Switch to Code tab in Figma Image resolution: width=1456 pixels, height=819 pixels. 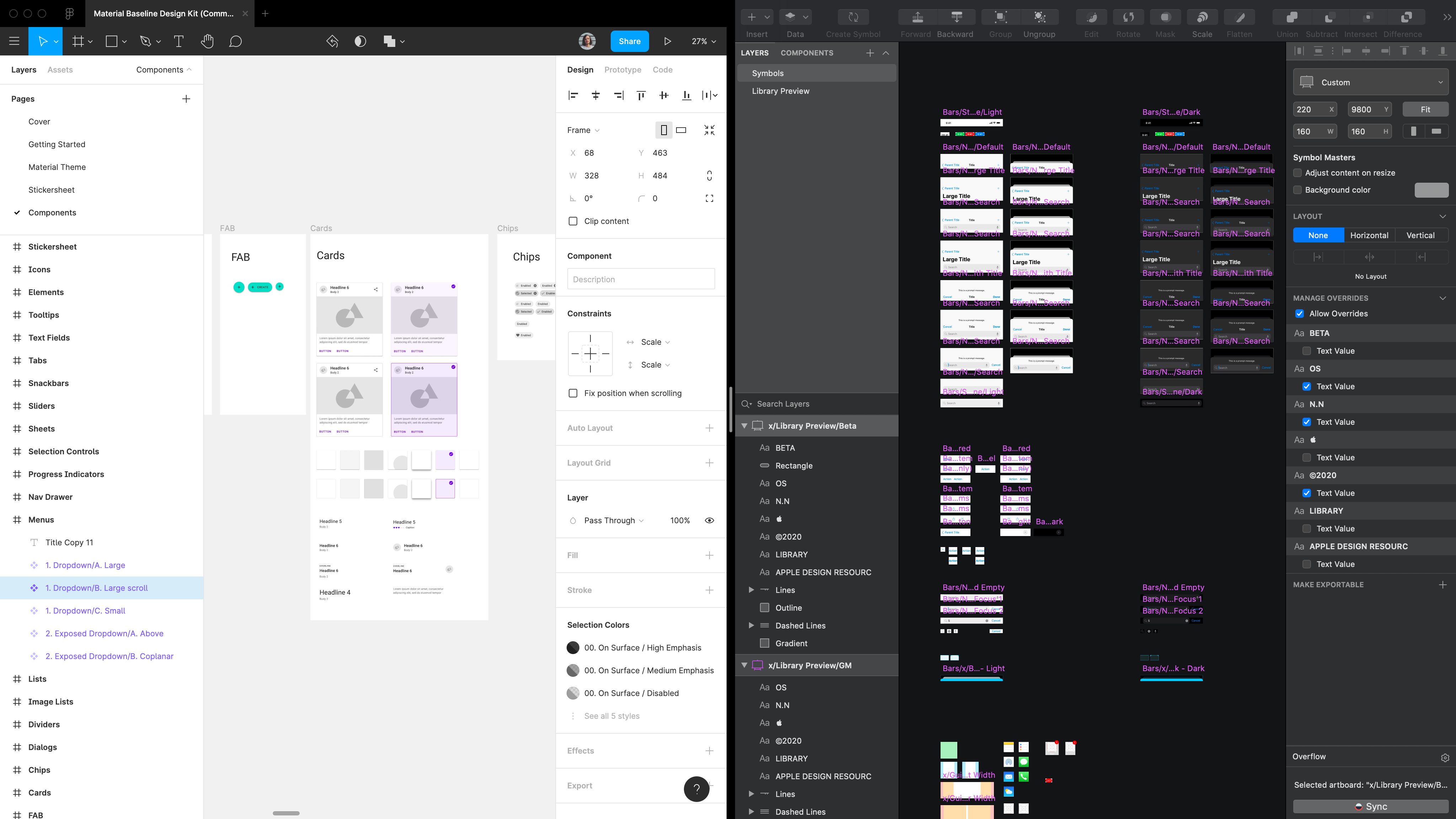(663, 70)
